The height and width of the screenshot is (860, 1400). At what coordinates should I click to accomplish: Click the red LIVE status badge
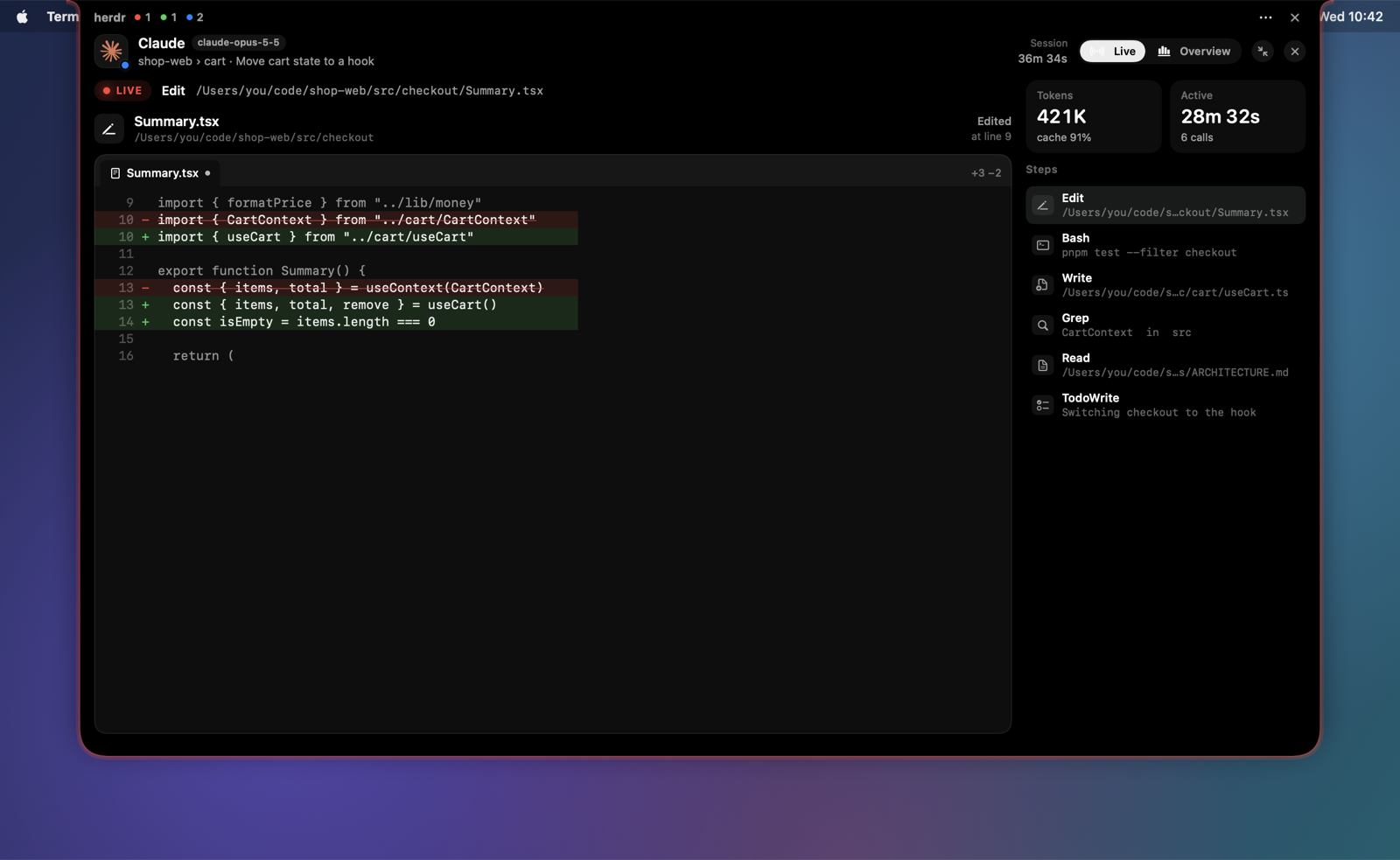[x=122, y=90]
